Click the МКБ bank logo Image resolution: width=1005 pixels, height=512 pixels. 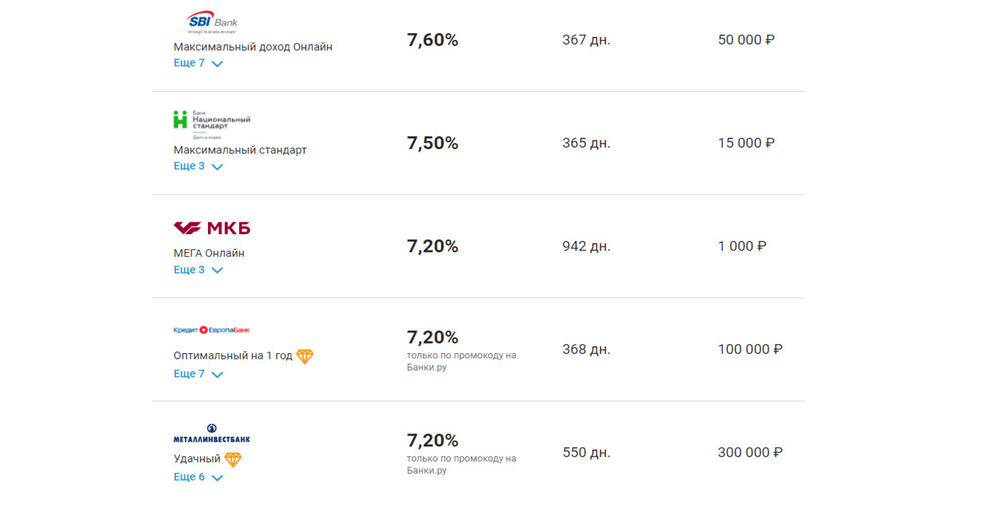point(212,228)
